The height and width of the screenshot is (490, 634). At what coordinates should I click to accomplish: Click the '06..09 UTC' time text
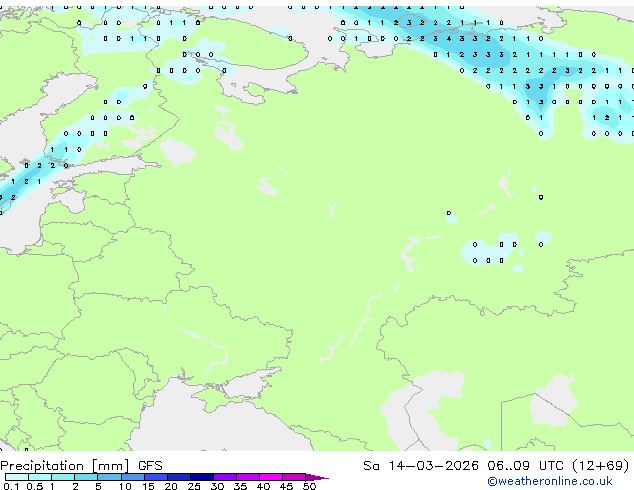point(525,466)
